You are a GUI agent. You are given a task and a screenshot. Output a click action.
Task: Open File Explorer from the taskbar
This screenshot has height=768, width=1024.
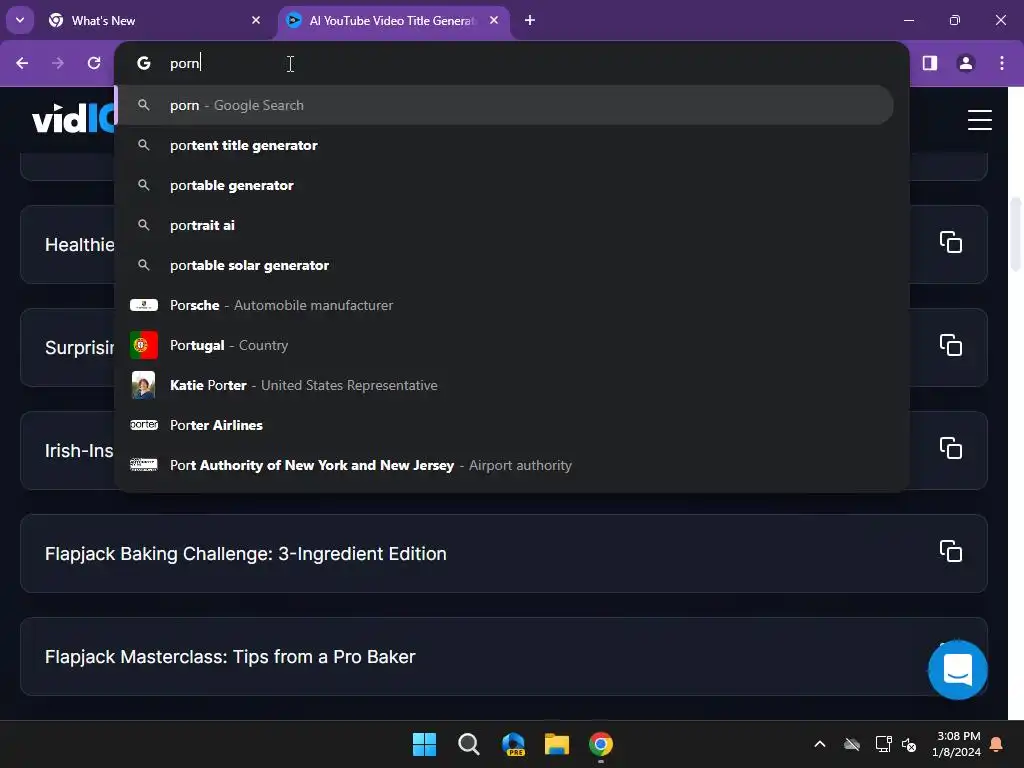pyautogui.click(x=557, y=744)
